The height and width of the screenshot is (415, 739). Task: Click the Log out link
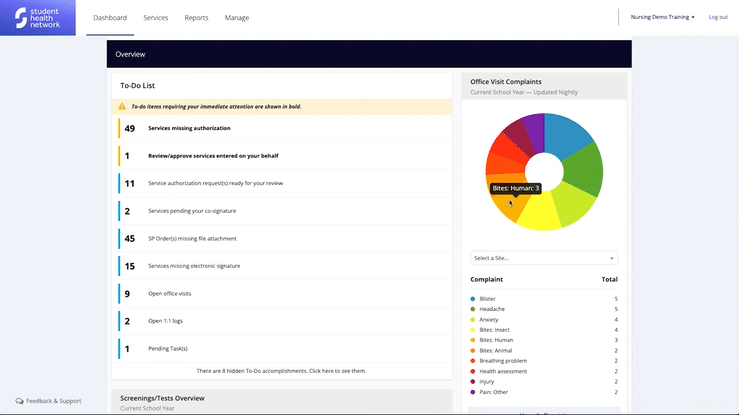718,17
